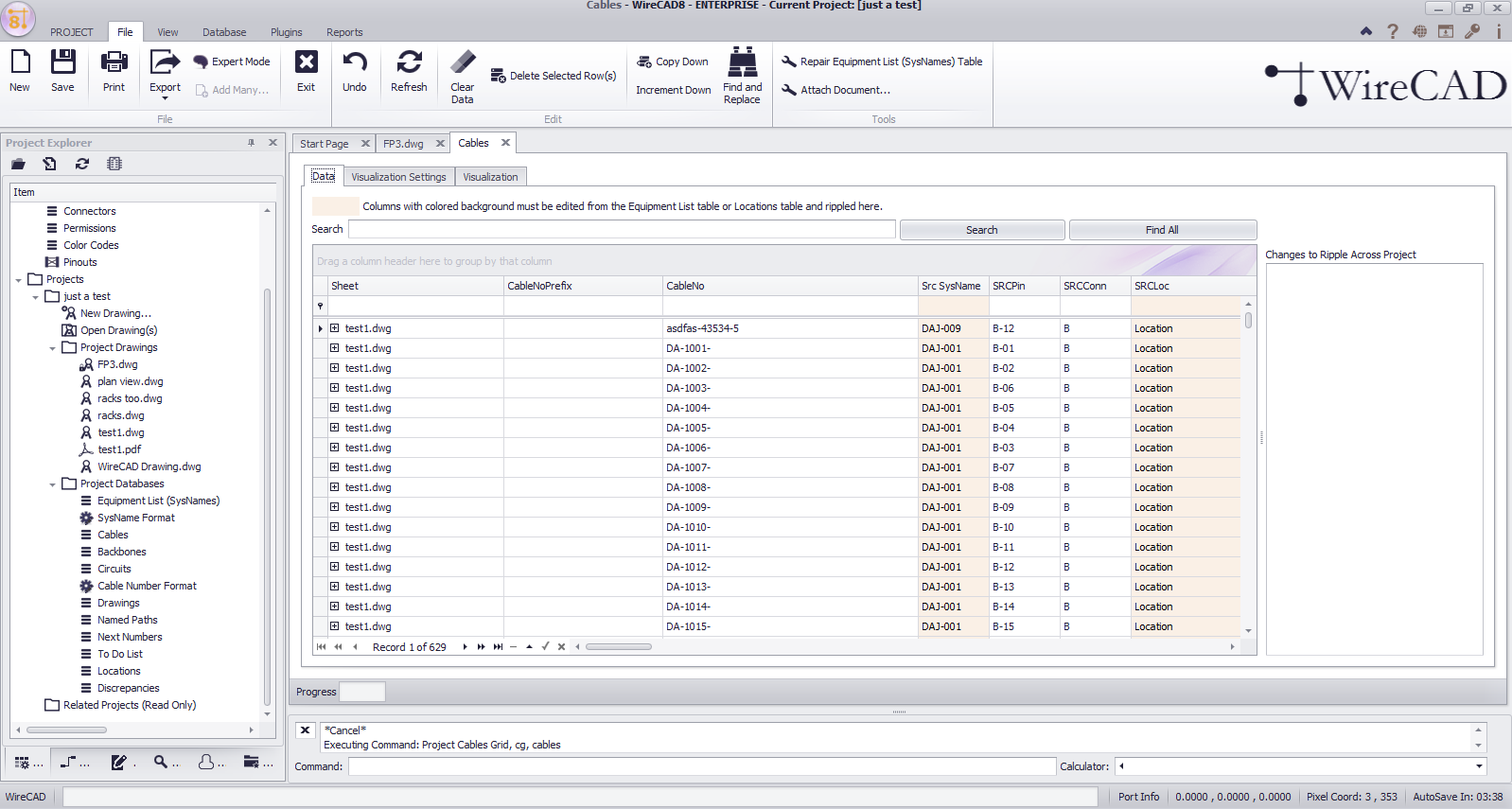This screenshot has height=809, width=1512.
Task: Select Backbones database
Action: click(121, 552)
